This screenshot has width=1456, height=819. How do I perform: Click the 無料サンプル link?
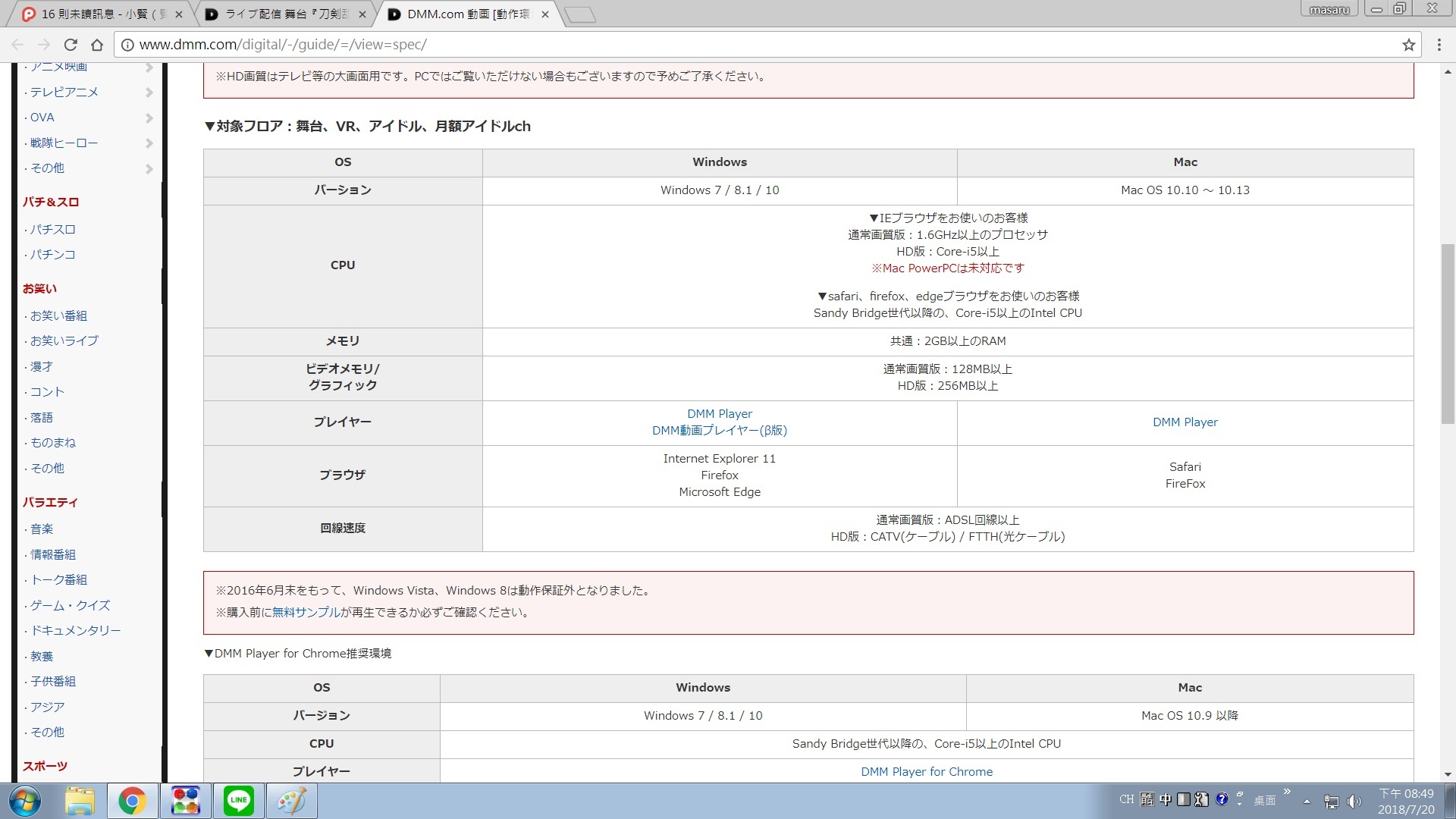coord(306,612)
